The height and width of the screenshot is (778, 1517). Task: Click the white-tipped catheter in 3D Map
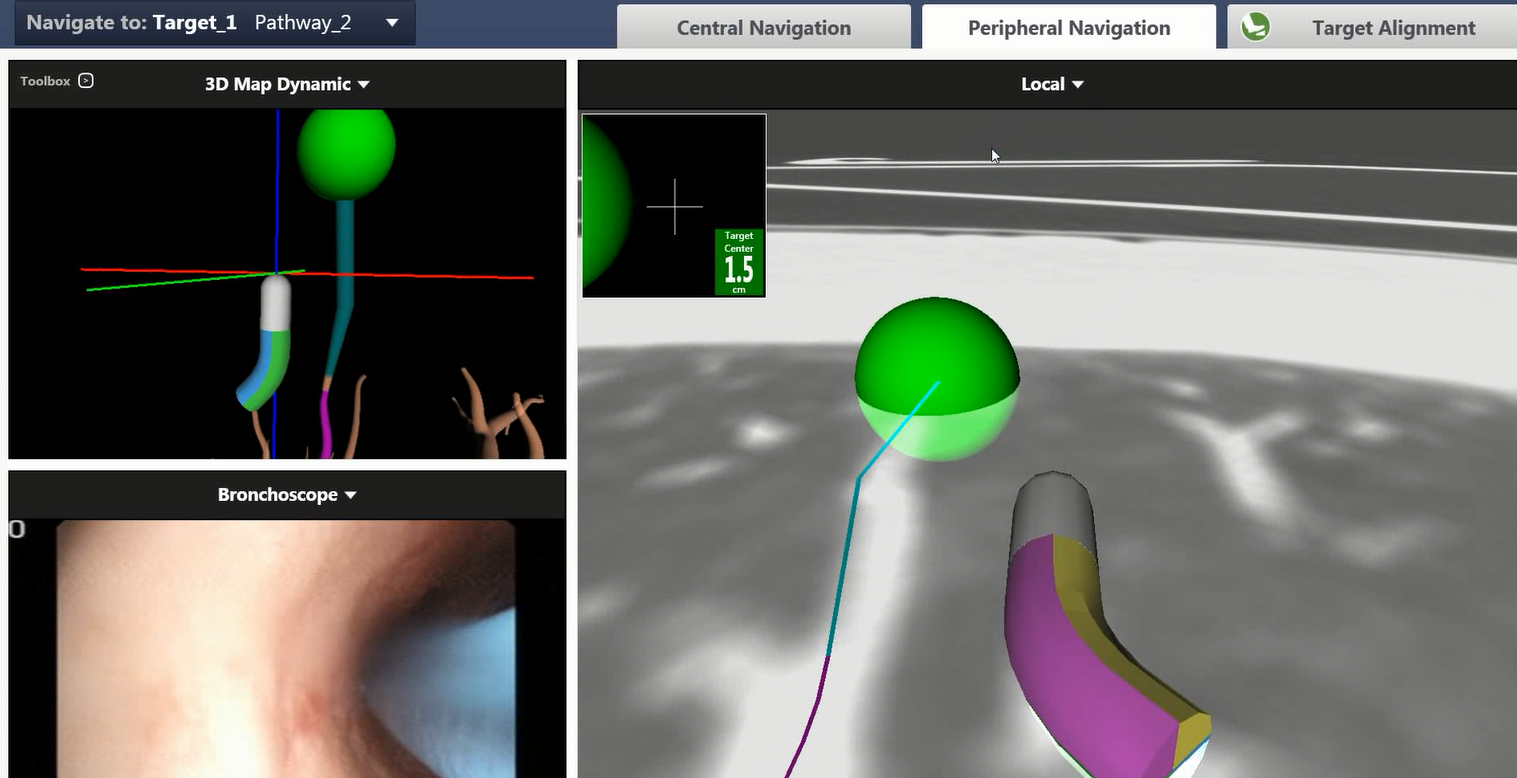click(x=274, y=303)
